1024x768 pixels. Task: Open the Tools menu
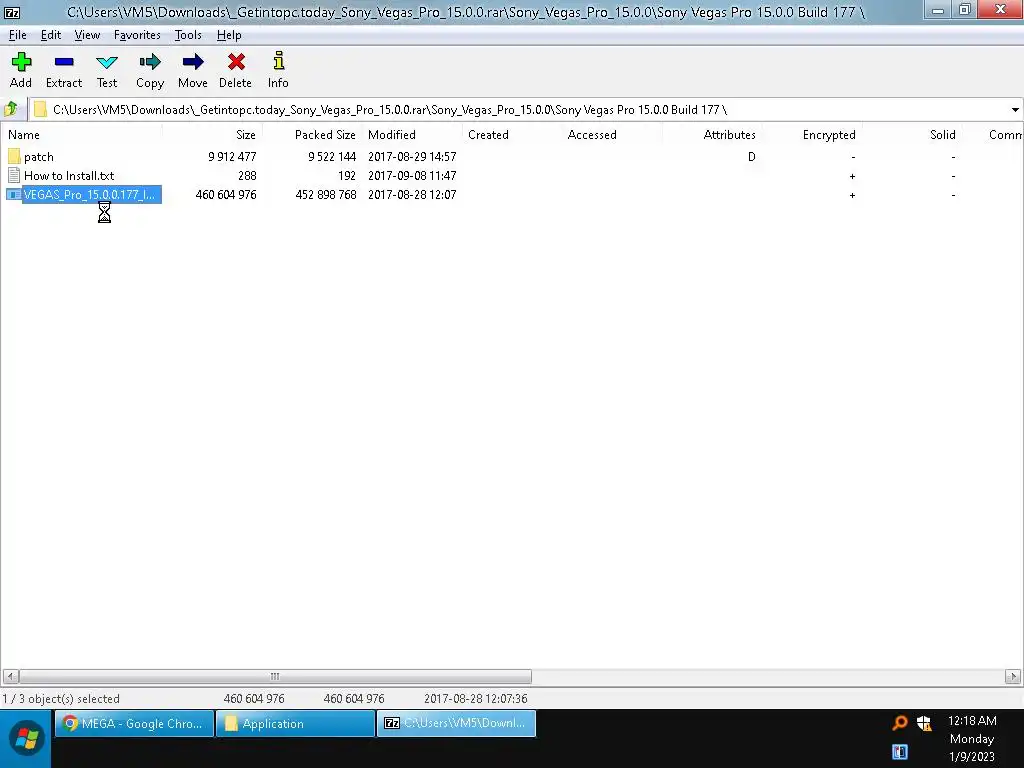(x=188, y=35)
